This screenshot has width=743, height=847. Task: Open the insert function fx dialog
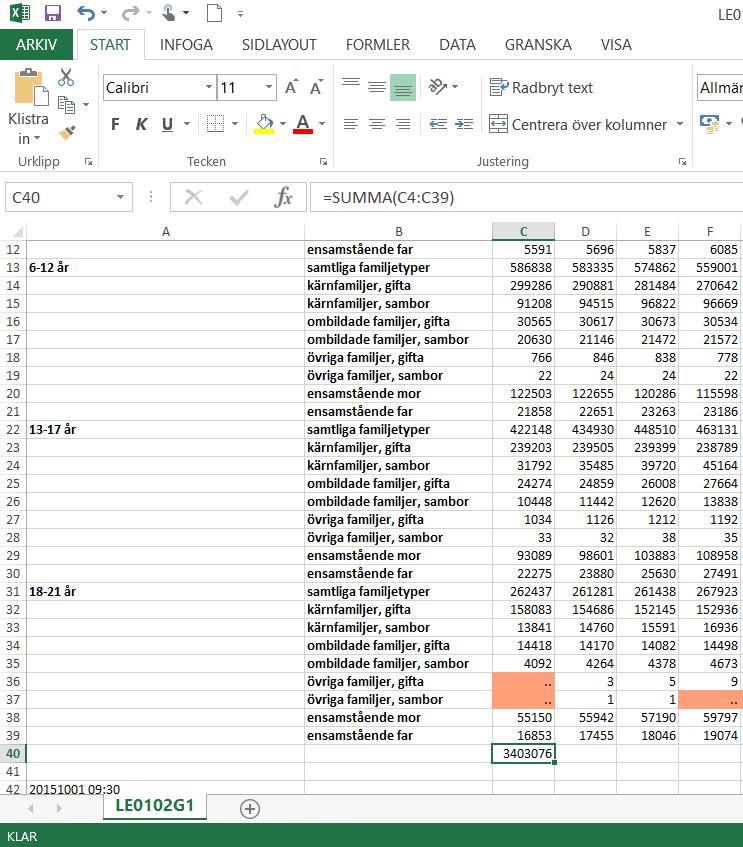pyautogui.click(x=283, y=197)
